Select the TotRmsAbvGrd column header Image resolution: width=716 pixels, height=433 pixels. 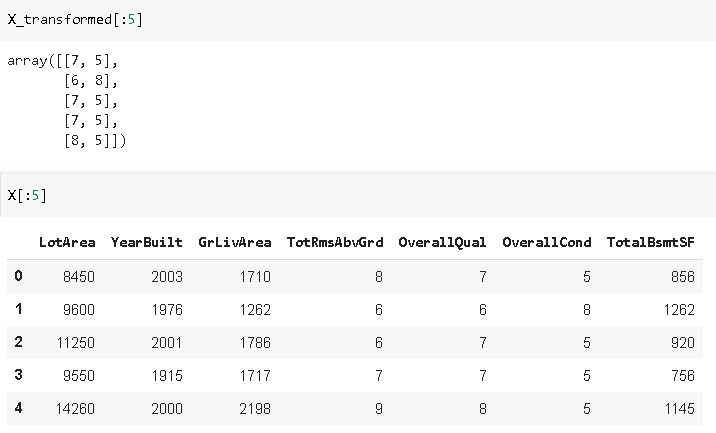335,243
